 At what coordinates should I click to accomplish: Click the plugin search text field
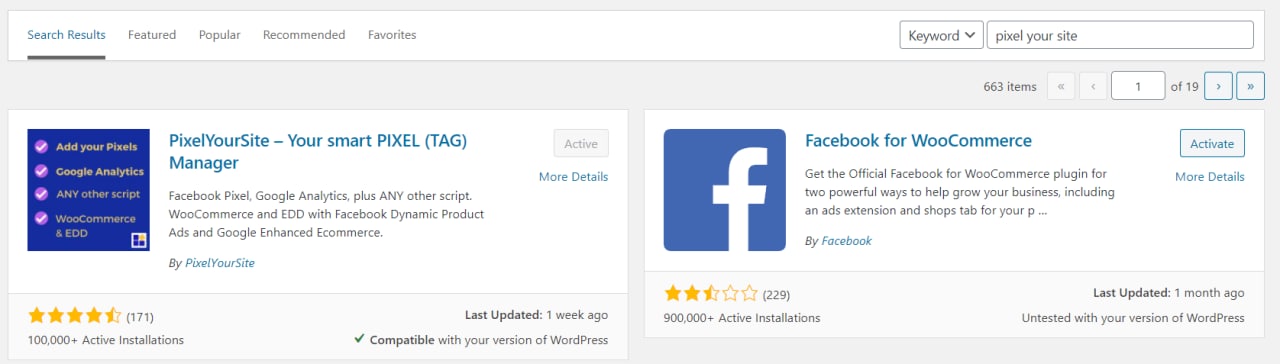point(1120,35)
